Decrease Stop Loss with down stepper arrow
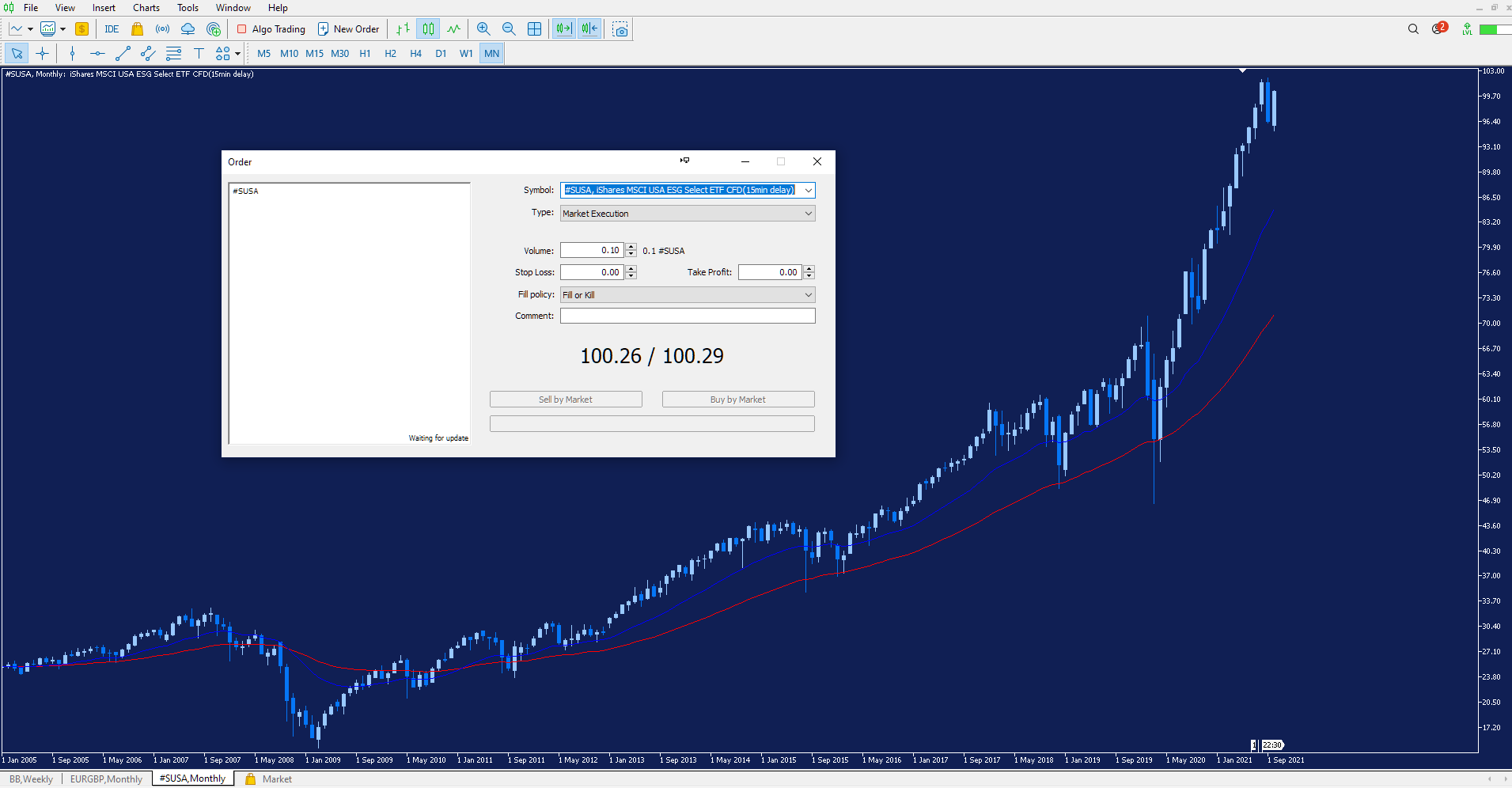The height and width of the screenshot is (788, 1512). click(x=631, y=276)
